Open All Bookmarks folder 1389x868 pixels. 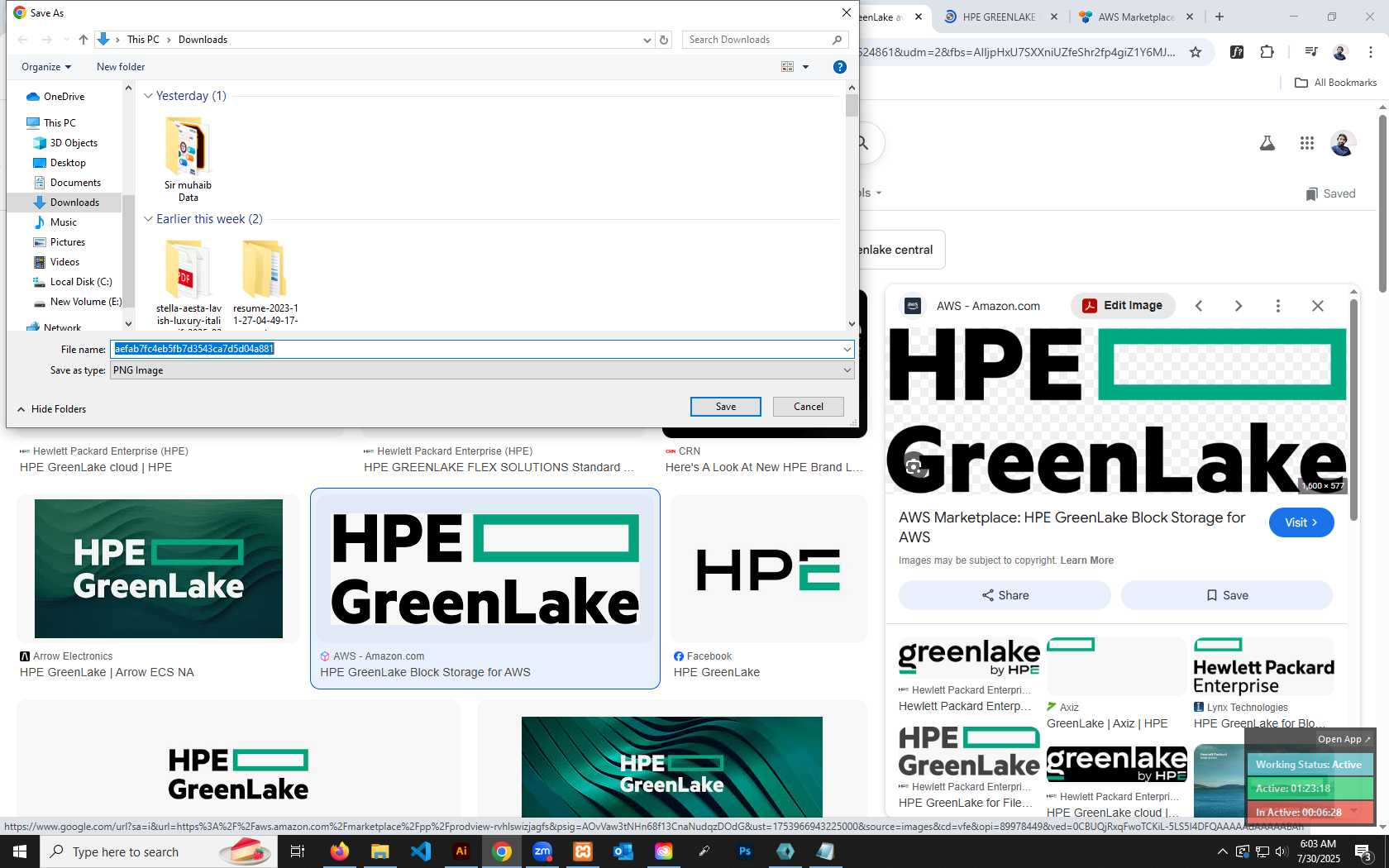click(1336, 83)
